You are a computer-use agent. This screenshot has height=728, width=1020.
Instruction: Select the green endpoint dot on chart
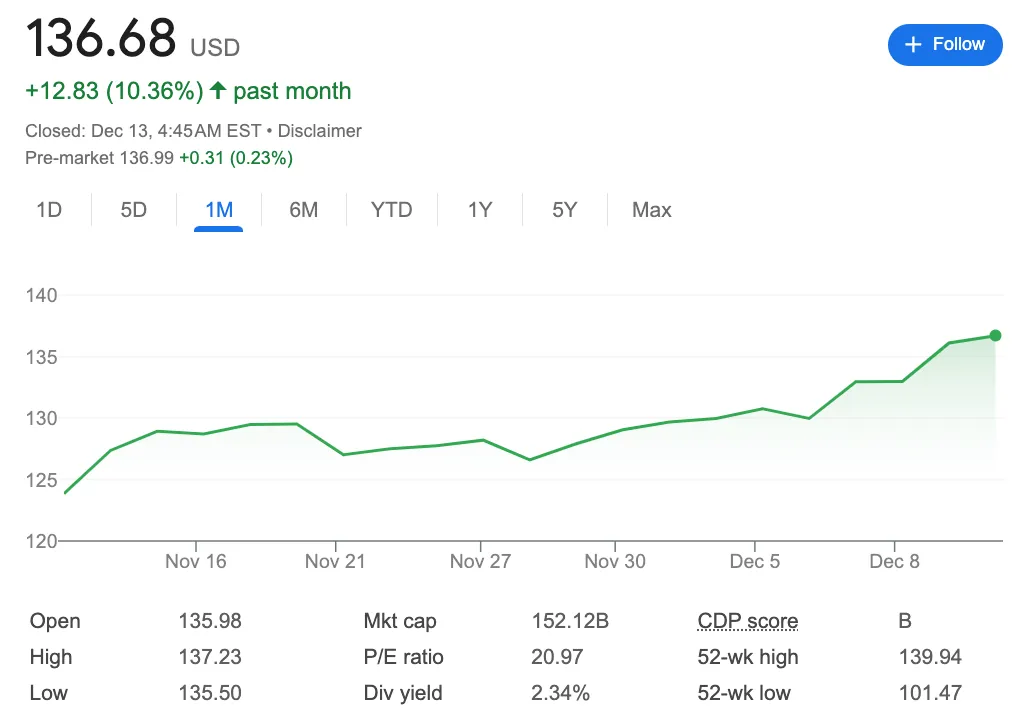(995, 336)
